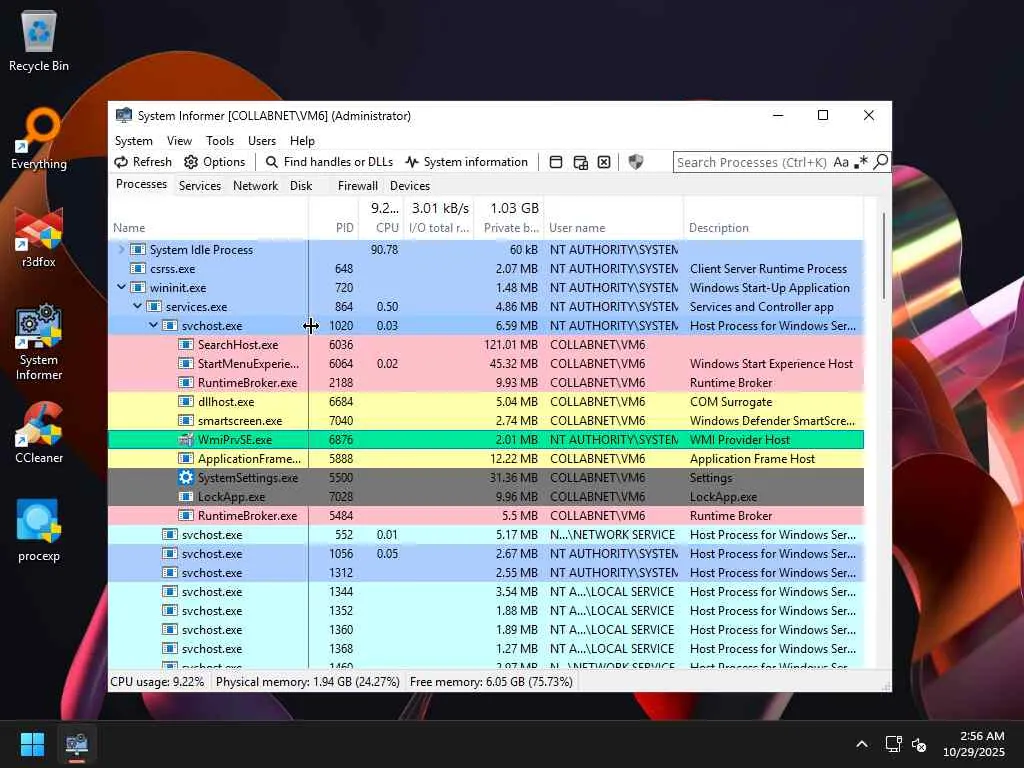Viewport: 1024px width, 768px height.
Task: Click the SystemSettings.exe gear icon
Action: pyautogui.click(x=185, y=477)
